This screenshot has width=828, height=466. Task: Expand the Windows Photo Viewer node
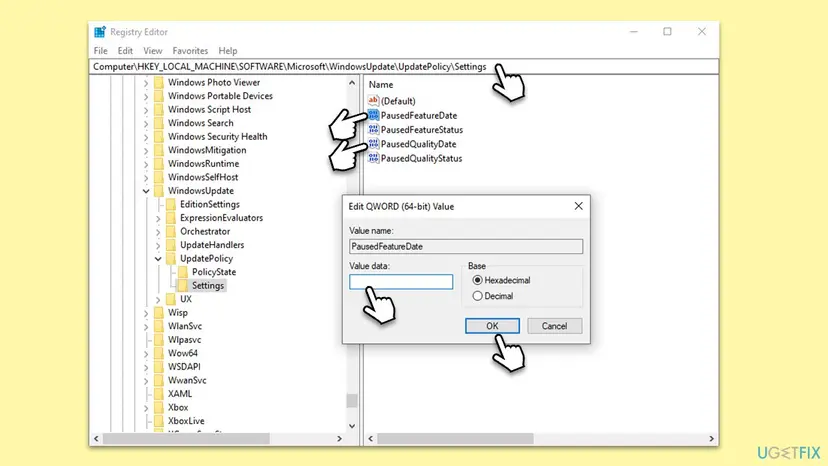[x=146, y=82]
